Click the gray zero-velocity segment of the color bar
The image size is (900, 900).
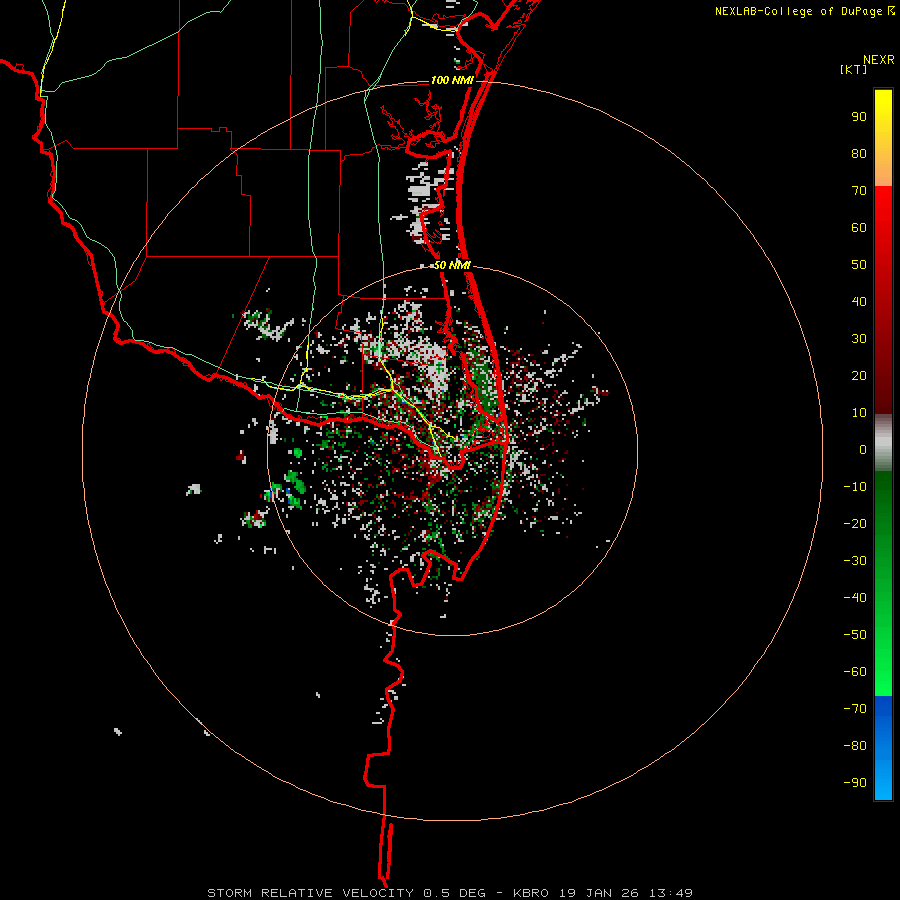[x=883, y=443]
